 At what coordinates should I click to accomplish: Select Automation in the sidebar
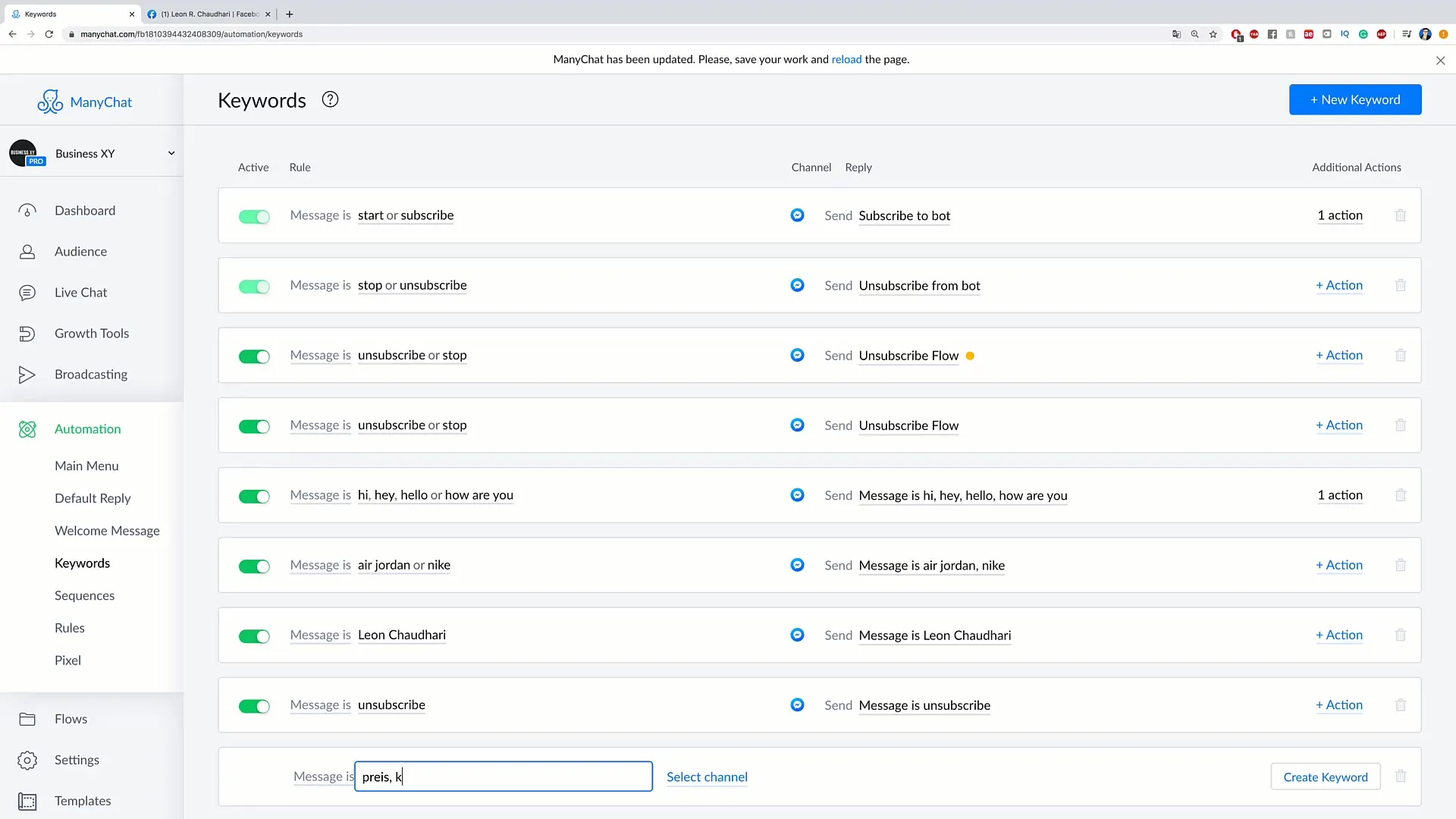(x=87, y=428)
